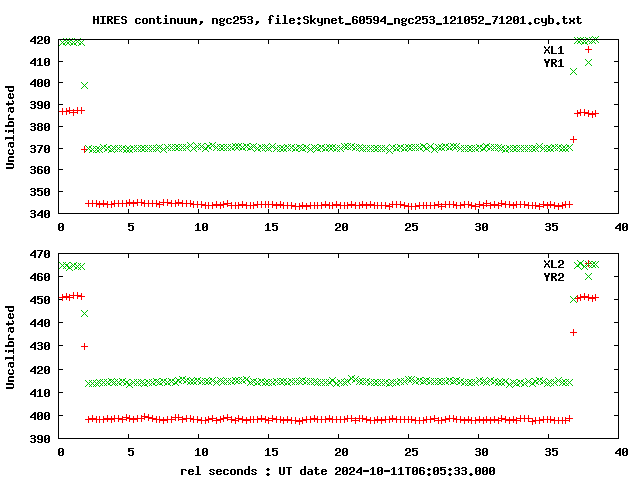The width and height of the screenshot is (640, 480).
Task: Click the 420 tick label on upper plot
Action: click(x=40, y=40)
